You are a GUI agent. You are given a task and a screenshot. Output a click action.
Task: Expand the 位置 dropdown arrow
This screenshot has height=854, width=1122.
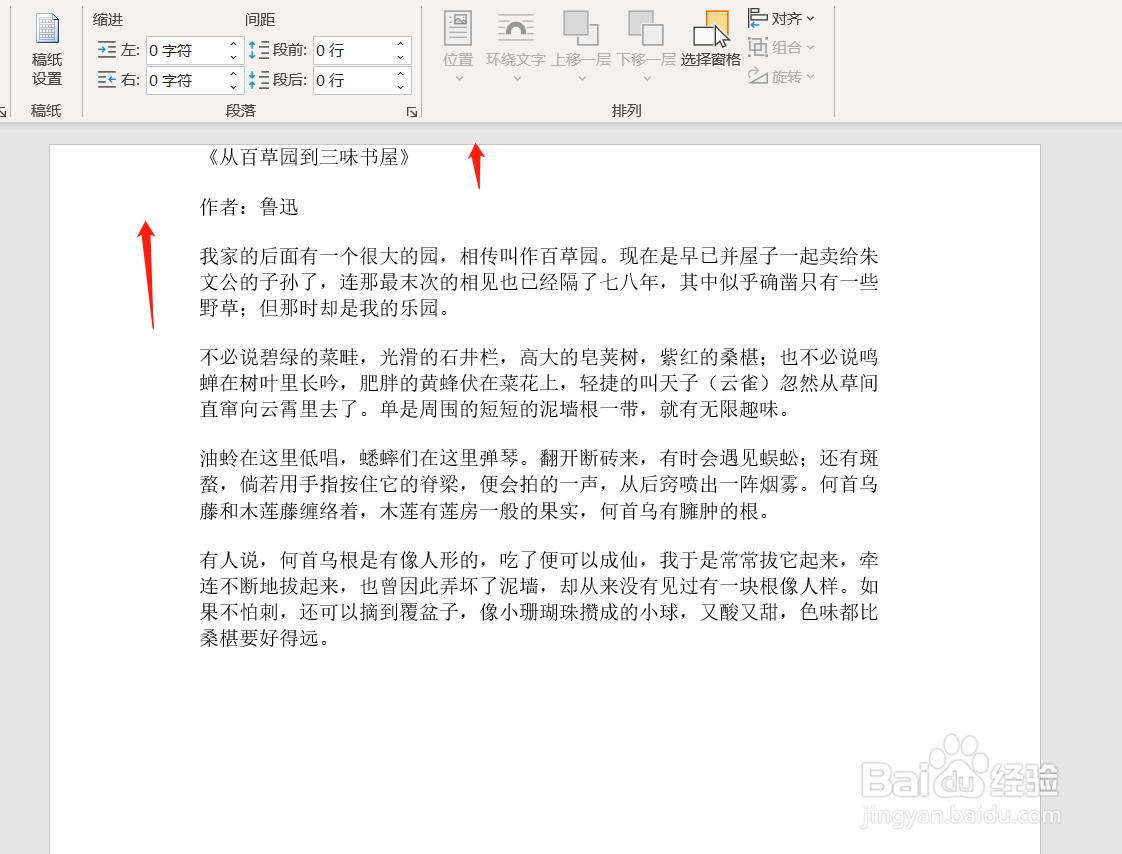click(459, 78)
